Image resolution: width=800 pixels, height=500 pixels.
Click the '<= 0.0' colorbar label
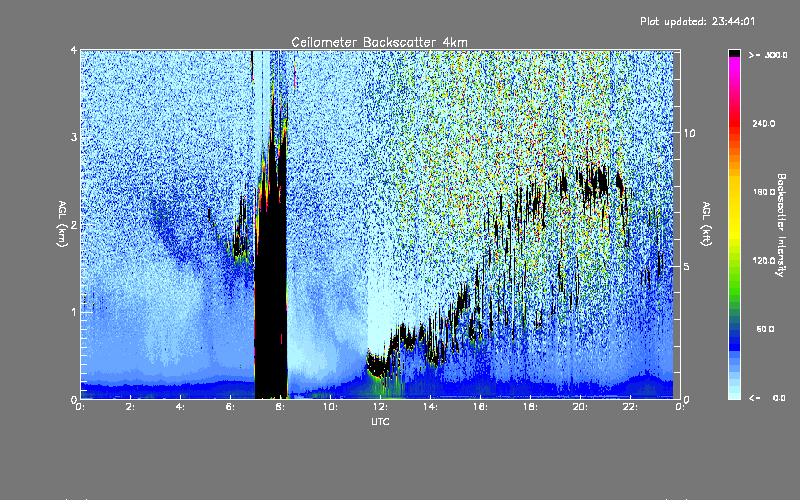(767, 398)
